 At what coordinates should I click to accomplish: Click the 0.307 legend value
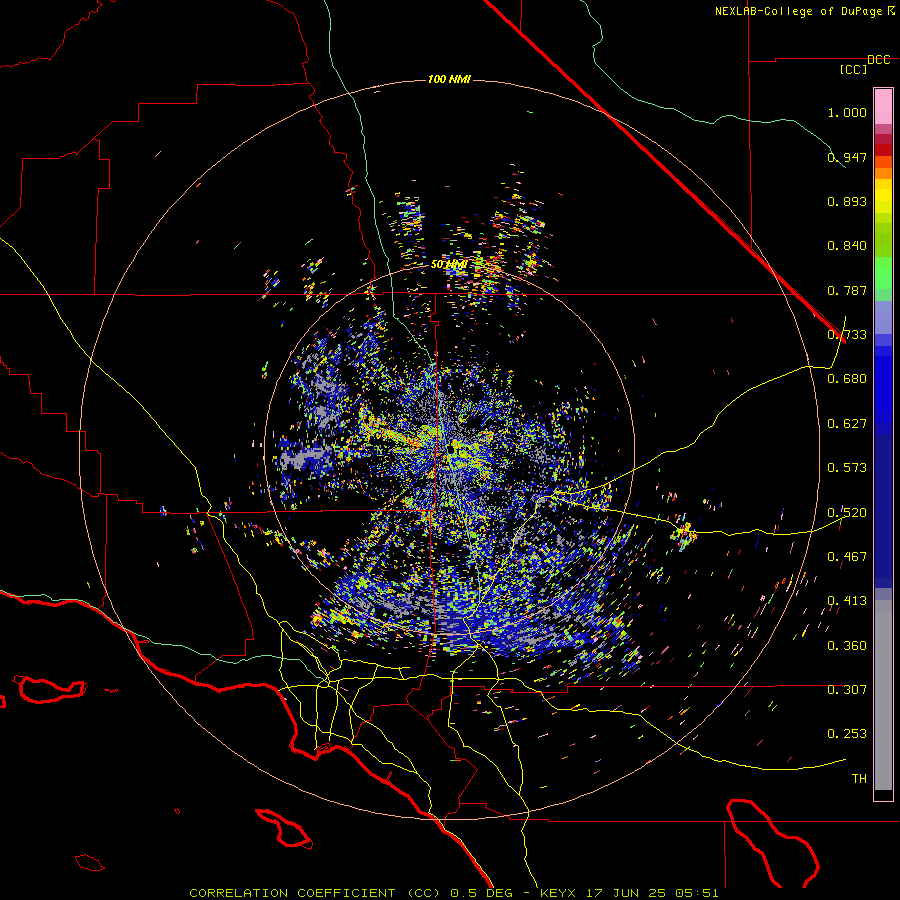847,690
